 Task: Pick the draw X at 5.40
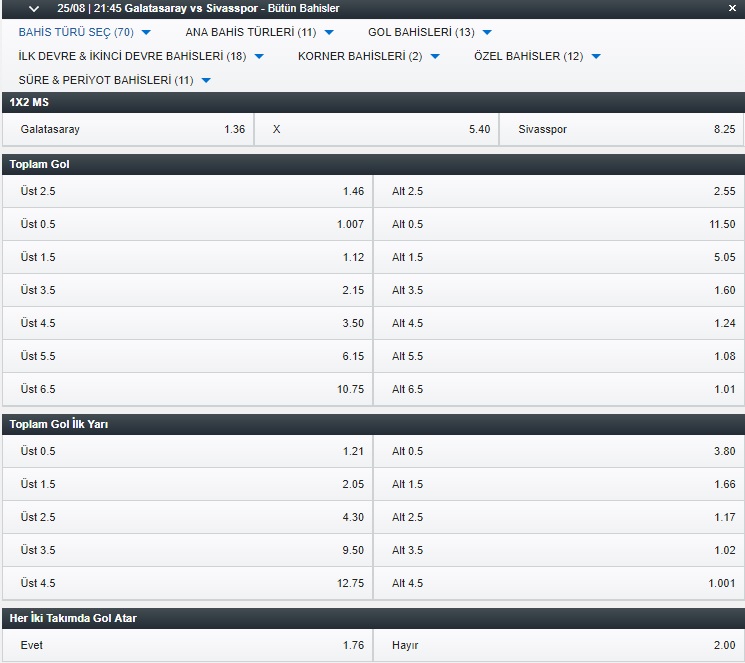[377, 129]
